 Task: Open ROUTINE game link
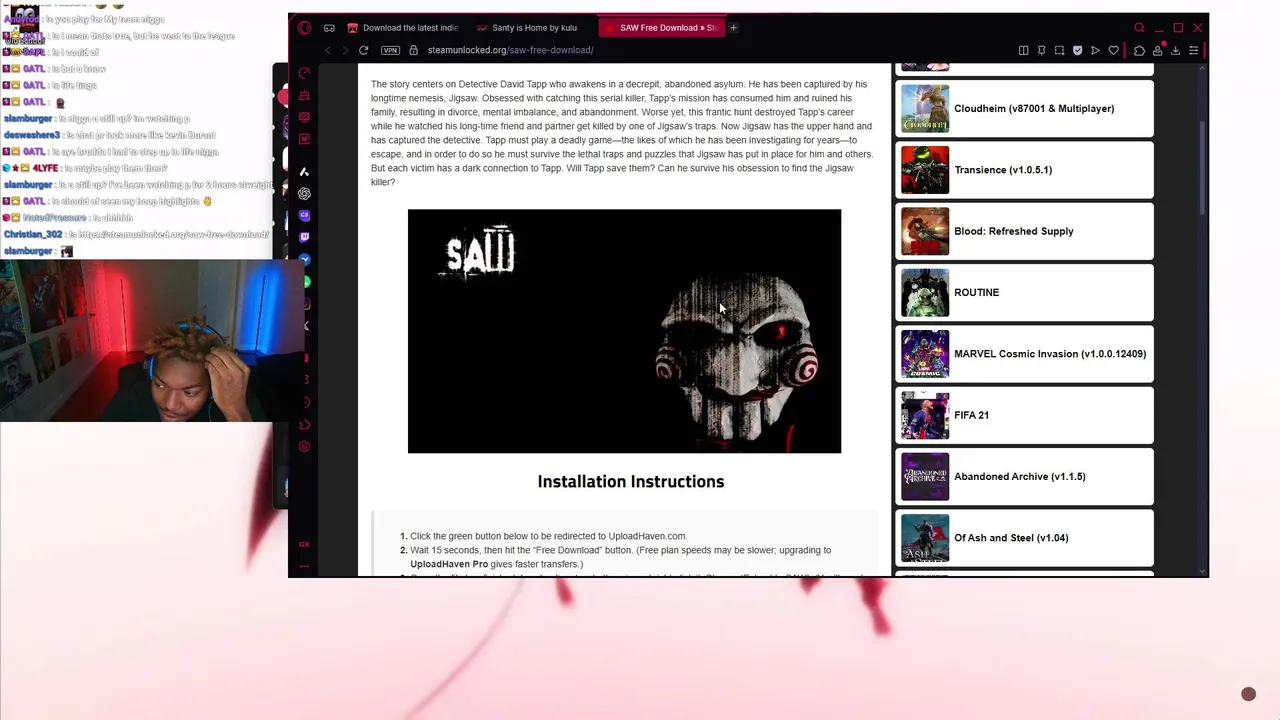(977, 293)
